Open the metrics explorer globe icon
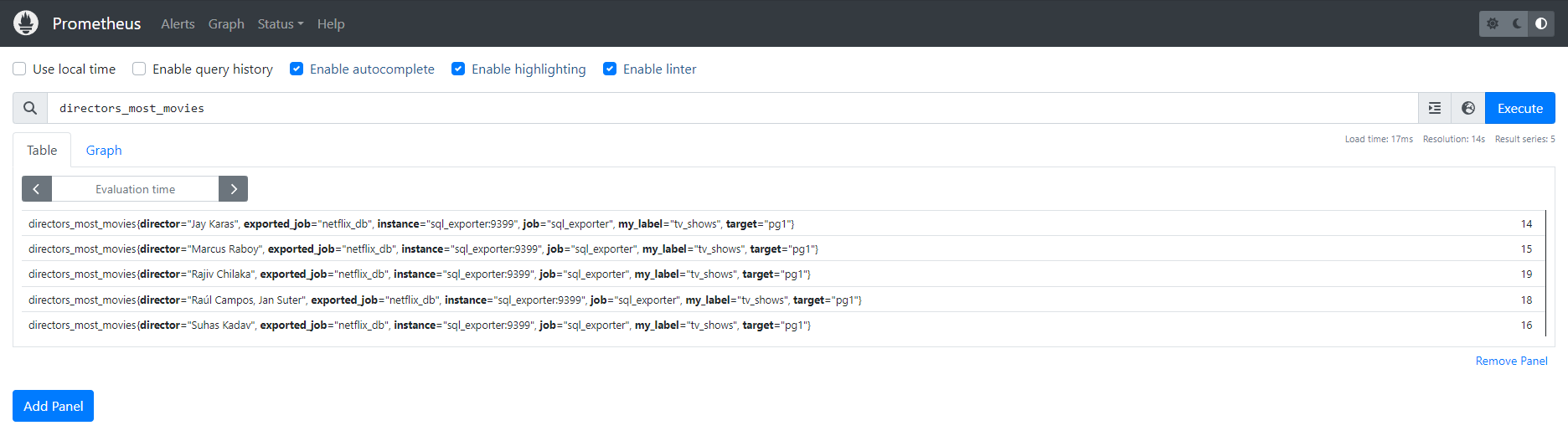 click(1468, 108)
